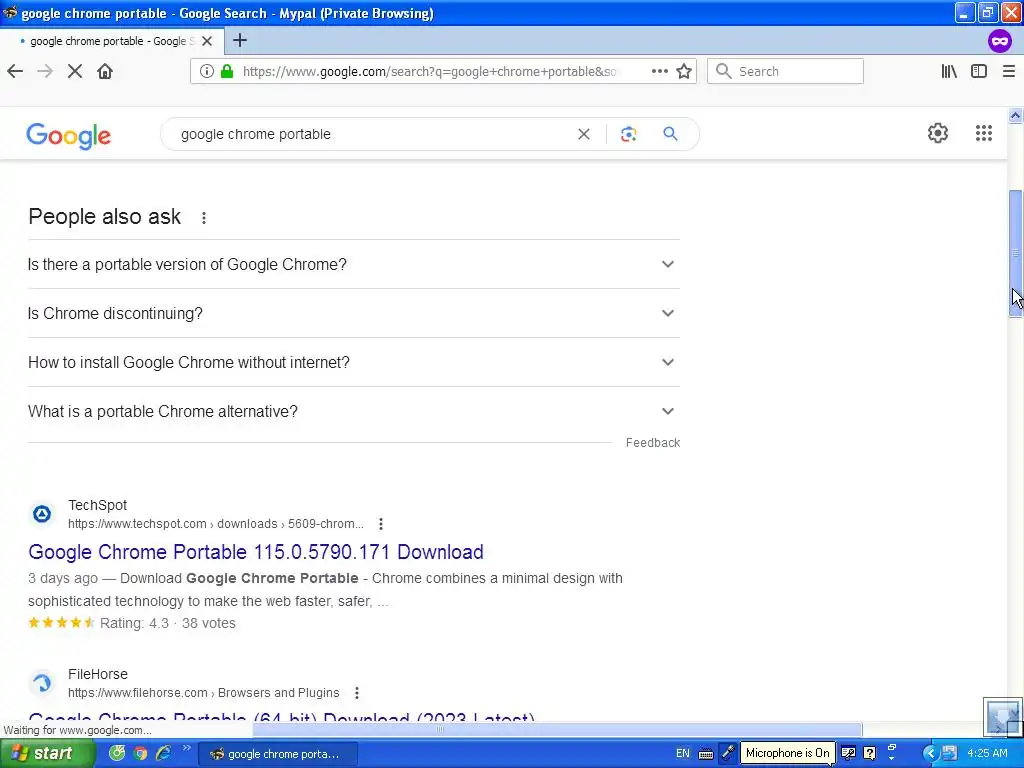
Task: Click the TechSpot URL breadcrumb
Action: 216,524
